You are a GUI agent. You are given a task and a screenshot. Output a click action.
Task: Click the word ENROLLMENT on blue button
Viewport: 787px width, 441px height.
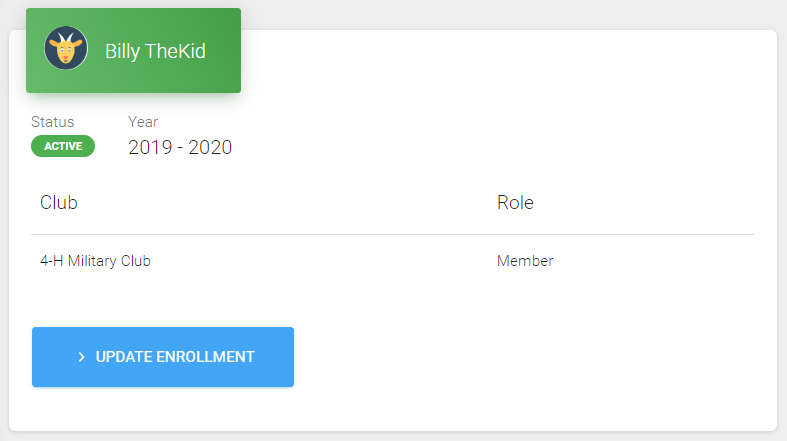[x=205, y=357]
